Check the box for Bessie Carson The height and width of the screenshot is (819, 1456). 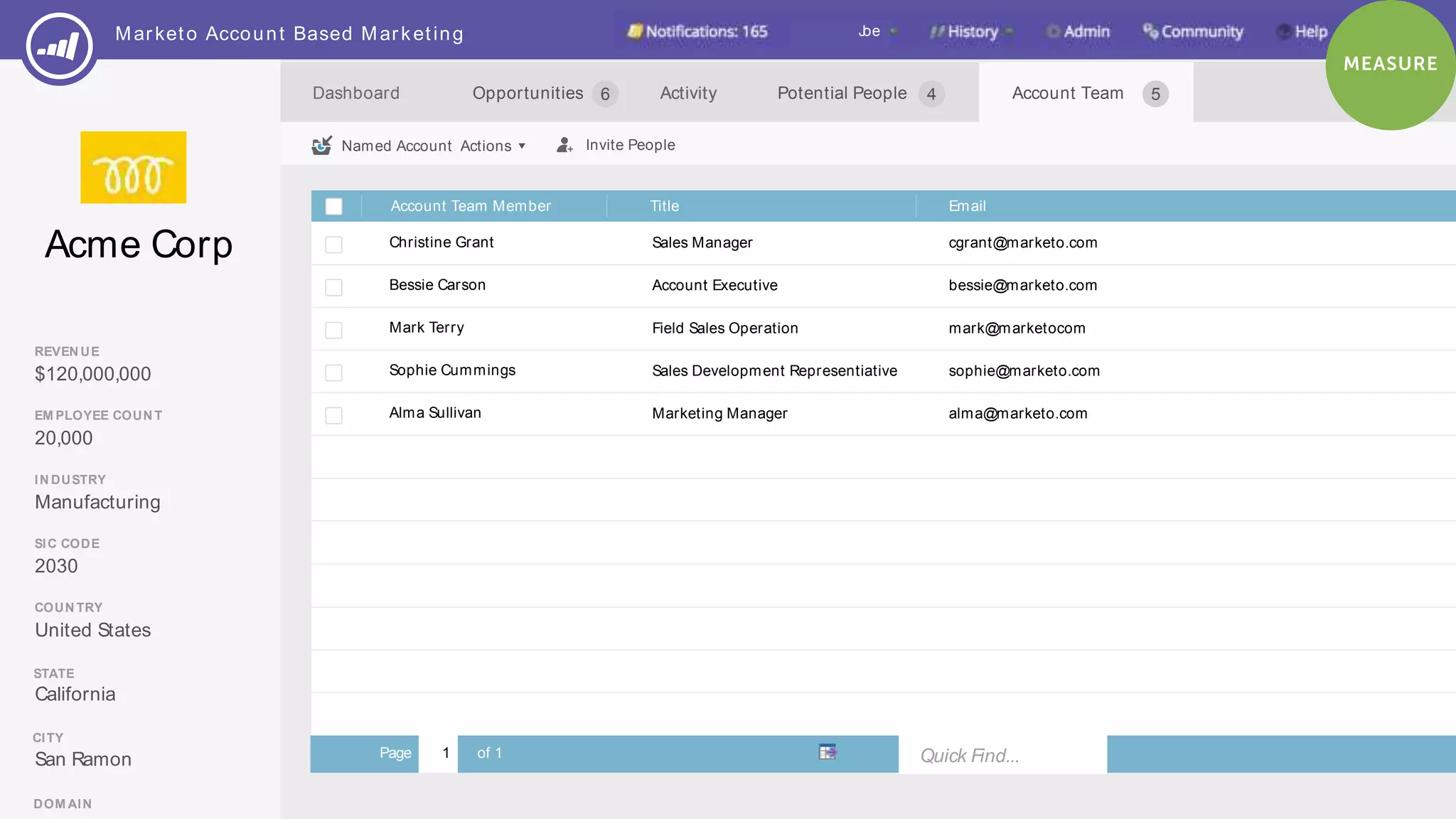coord(333,287)
